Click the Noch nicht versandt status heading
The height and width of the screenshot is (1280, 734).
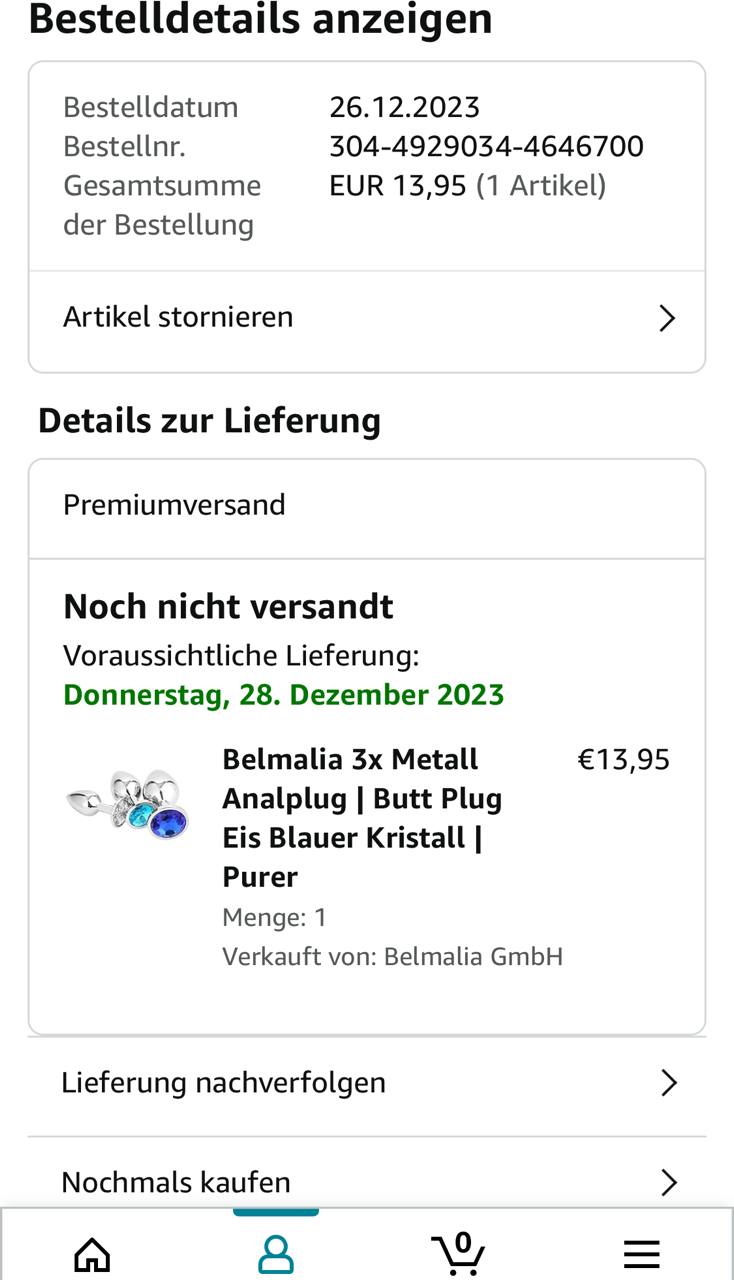(x=228, y=606)
